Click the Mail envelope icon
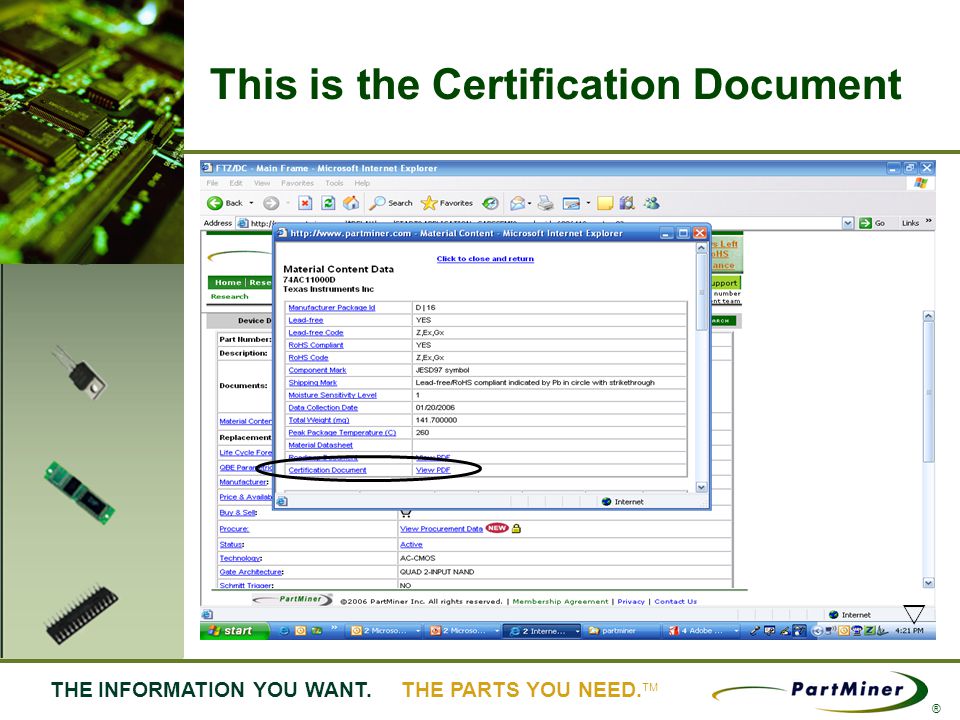 (518, 203)
